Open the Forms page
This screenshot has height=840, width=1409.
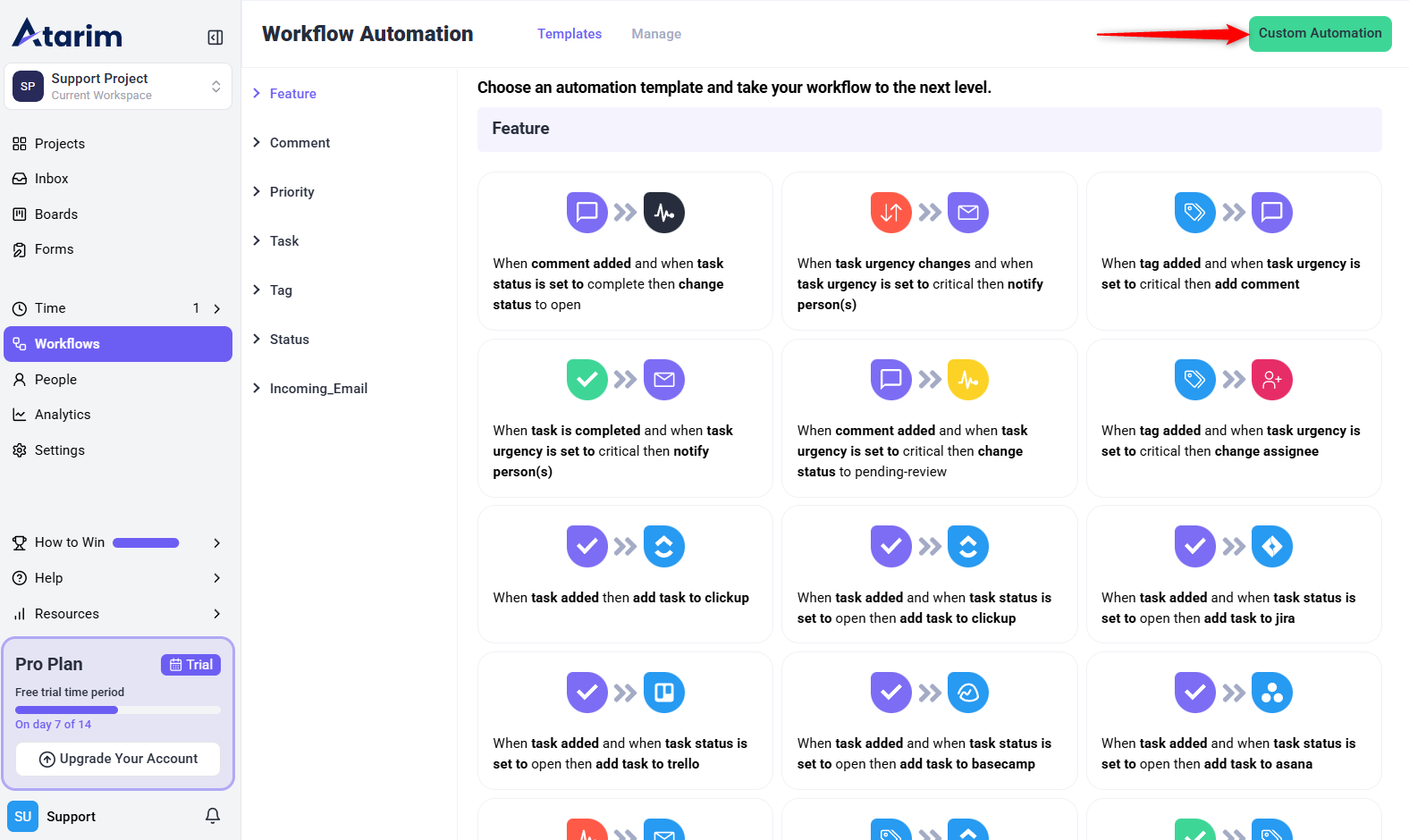tap(54, 249)
